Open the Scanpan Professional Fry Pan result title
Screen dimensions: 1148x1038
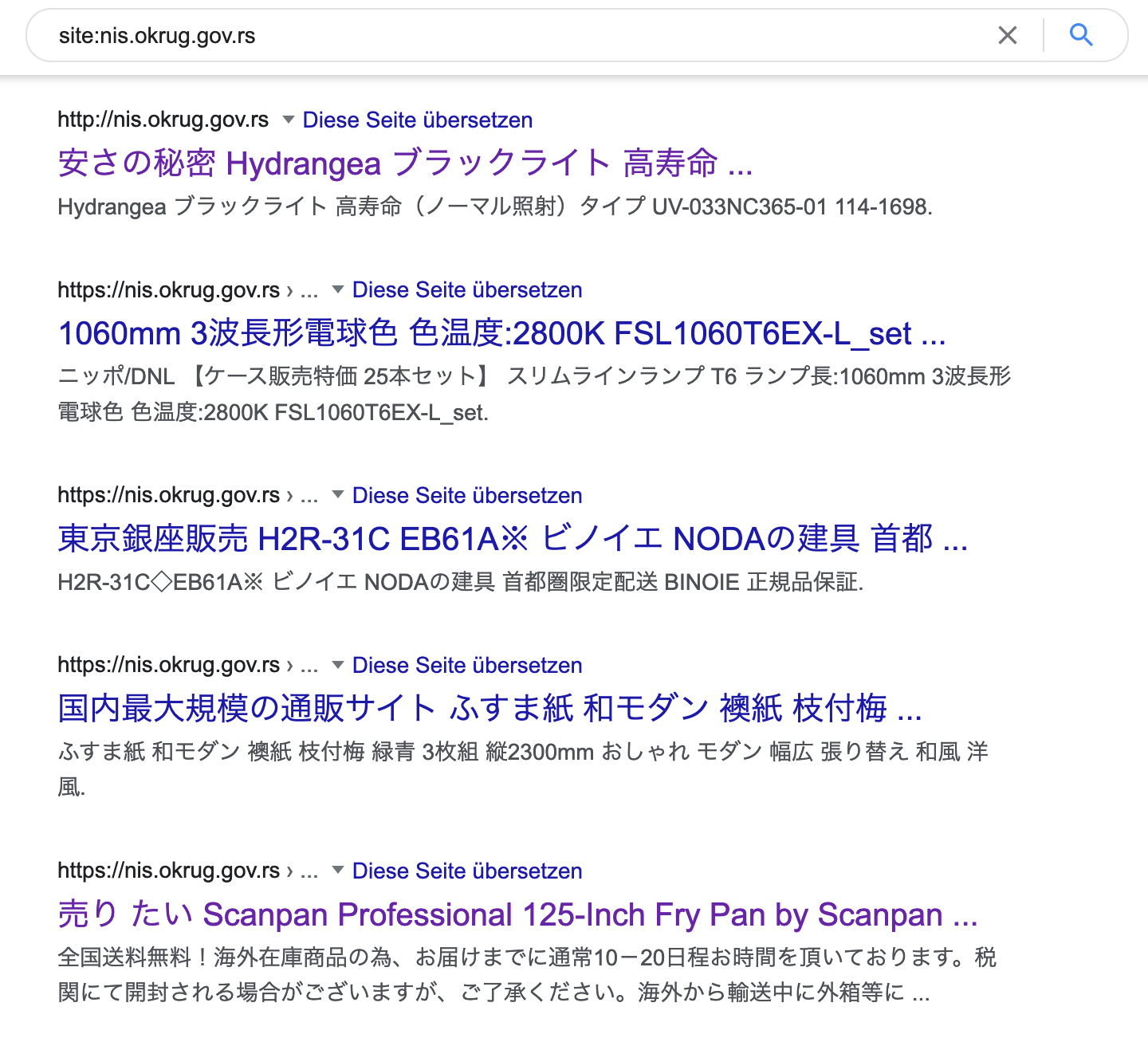click(517, 914)
